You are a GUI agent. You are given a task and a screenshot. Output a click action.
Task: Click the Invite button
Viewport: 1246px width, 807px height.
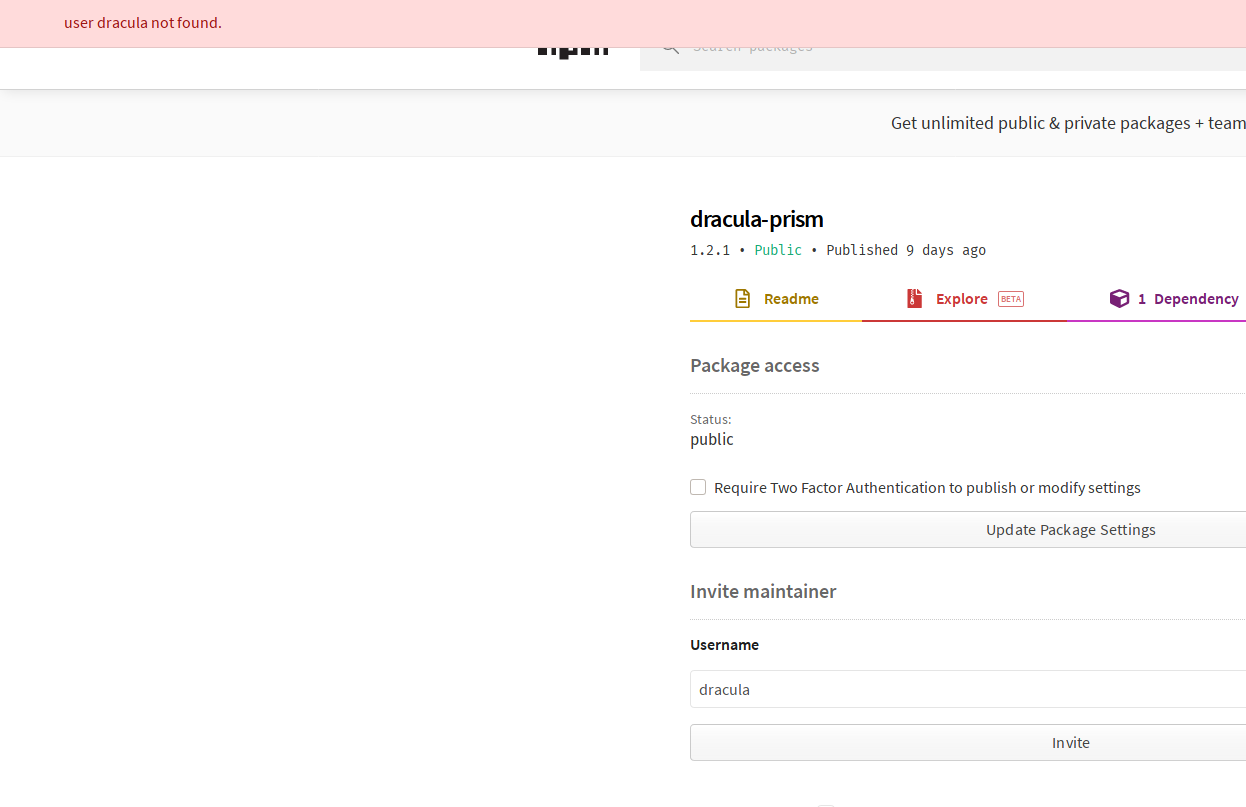click(x=1070, y=742)
